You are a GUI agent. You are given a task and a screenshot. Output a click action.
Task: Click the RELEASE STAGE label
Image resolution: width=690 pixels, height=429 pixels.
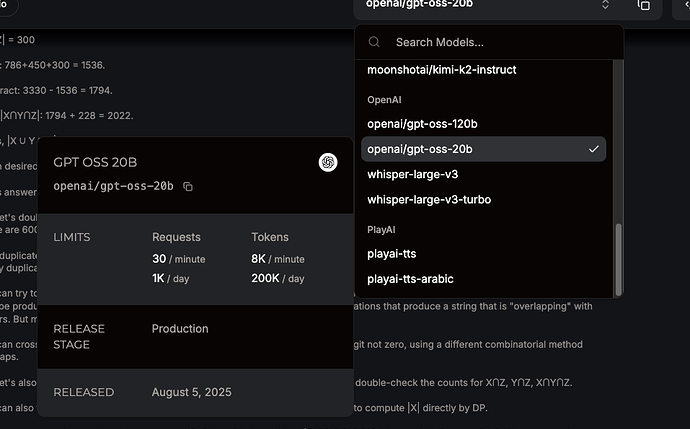[79, 337]
